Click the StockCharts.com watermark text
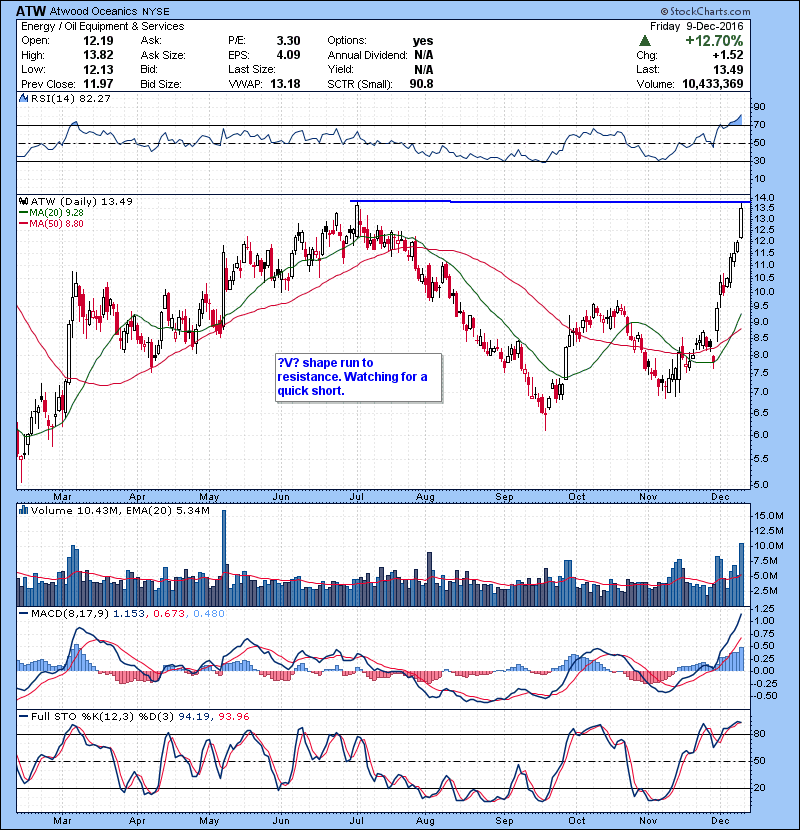The image size is (800, 830). [705, 11]
